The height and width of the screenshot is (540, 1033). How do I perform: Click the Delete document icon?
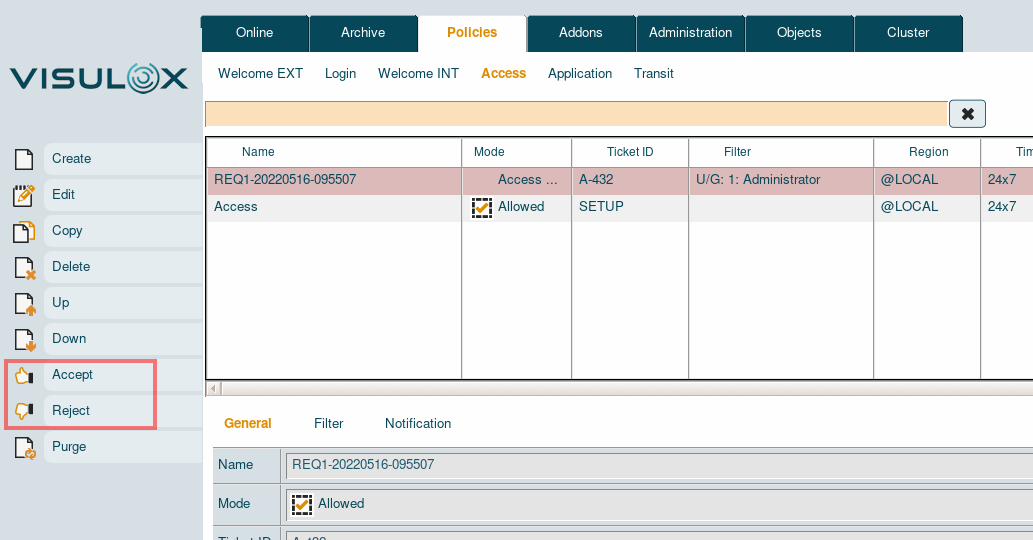(x=24, y=267)
